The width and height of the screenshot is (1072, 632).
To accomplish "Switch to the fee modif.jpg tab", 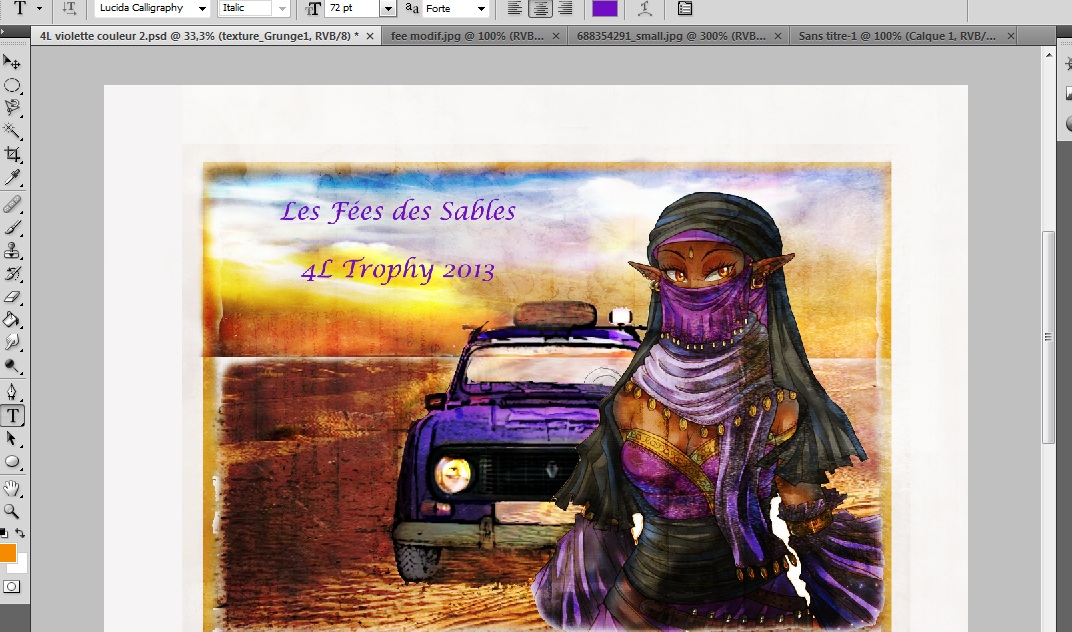I will (x=468, y=36).
